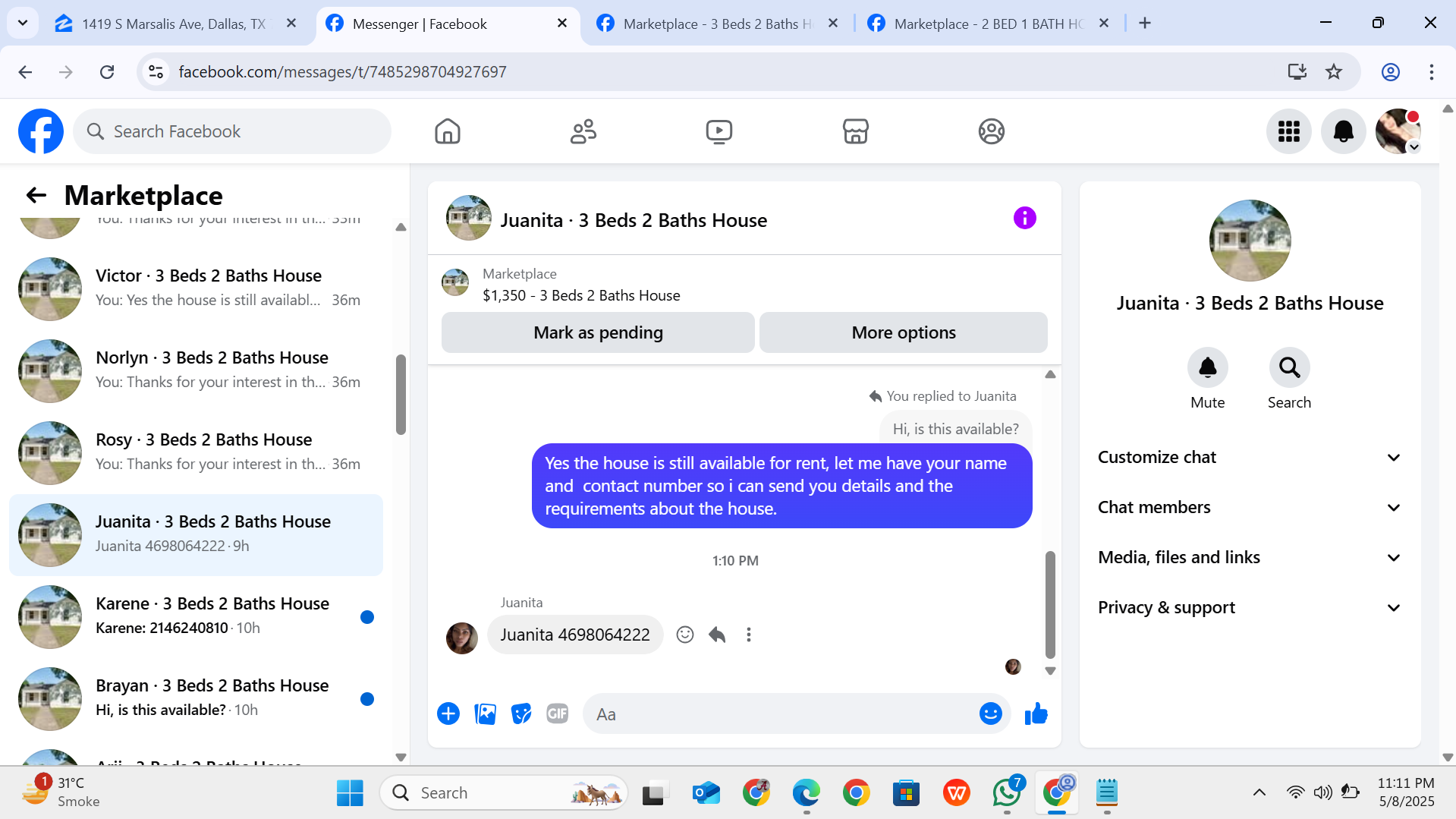Send a thumbs-up like
Screen dimensions: 1456x819
pyautogui.click(x=1036, y=713)
